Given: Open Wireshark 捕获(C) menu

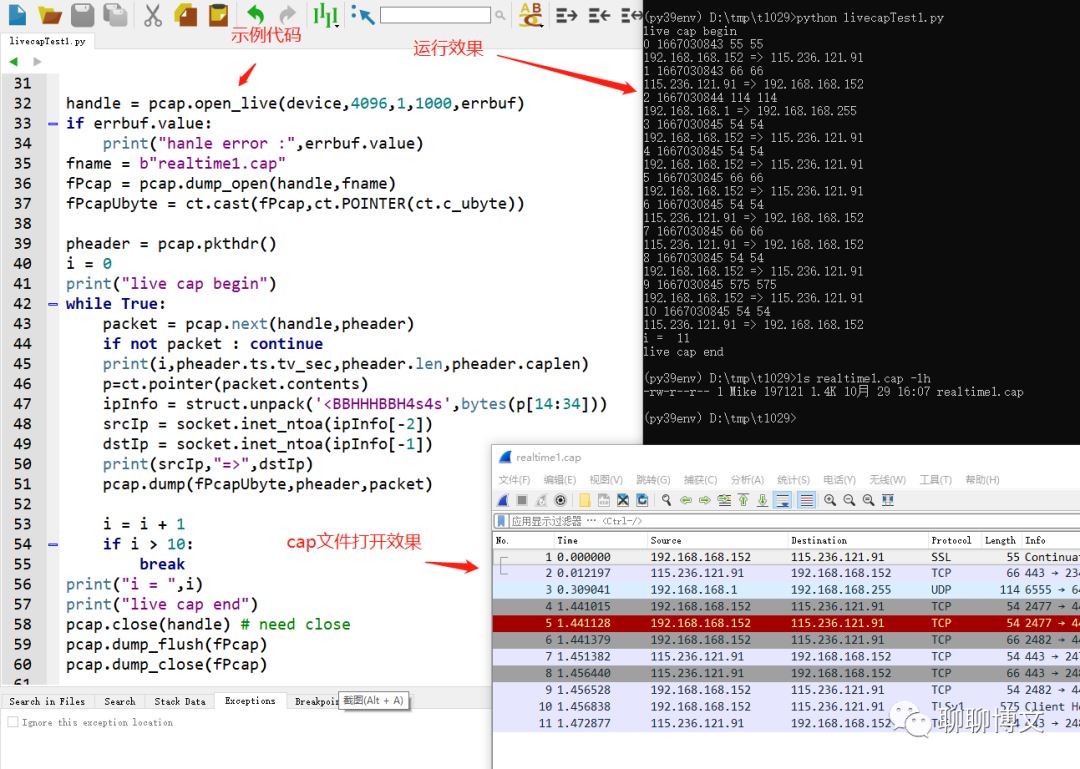Looking at the screenshot, I should [700, 480].
